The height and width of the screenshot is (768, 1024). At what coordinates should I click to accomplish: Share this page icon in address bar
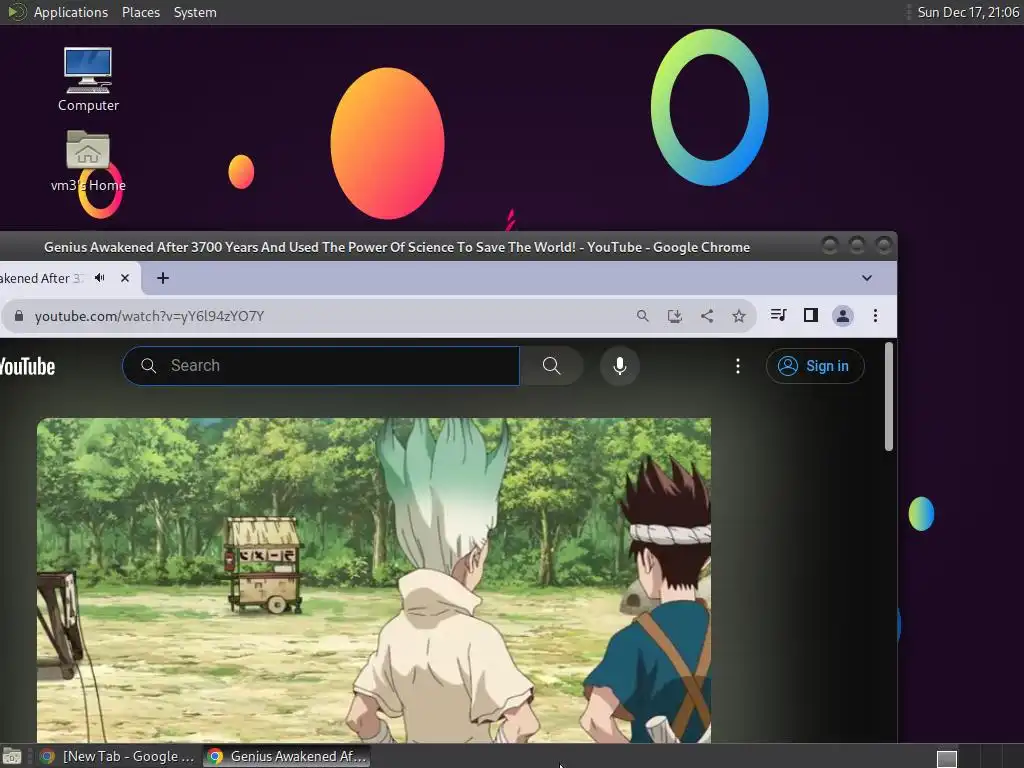(707, 316)
